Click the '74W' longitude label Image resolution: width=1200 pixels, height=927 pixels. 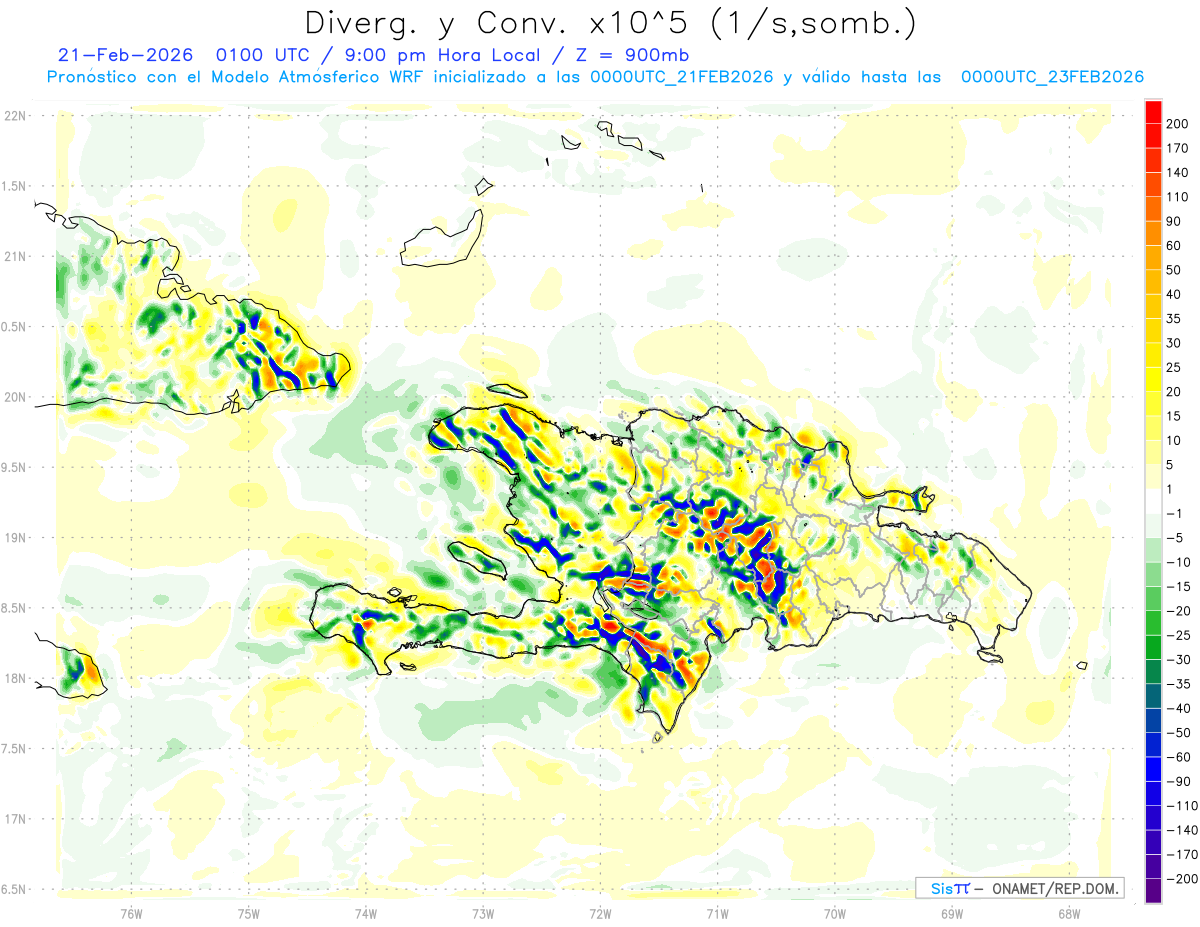(366, 913)
